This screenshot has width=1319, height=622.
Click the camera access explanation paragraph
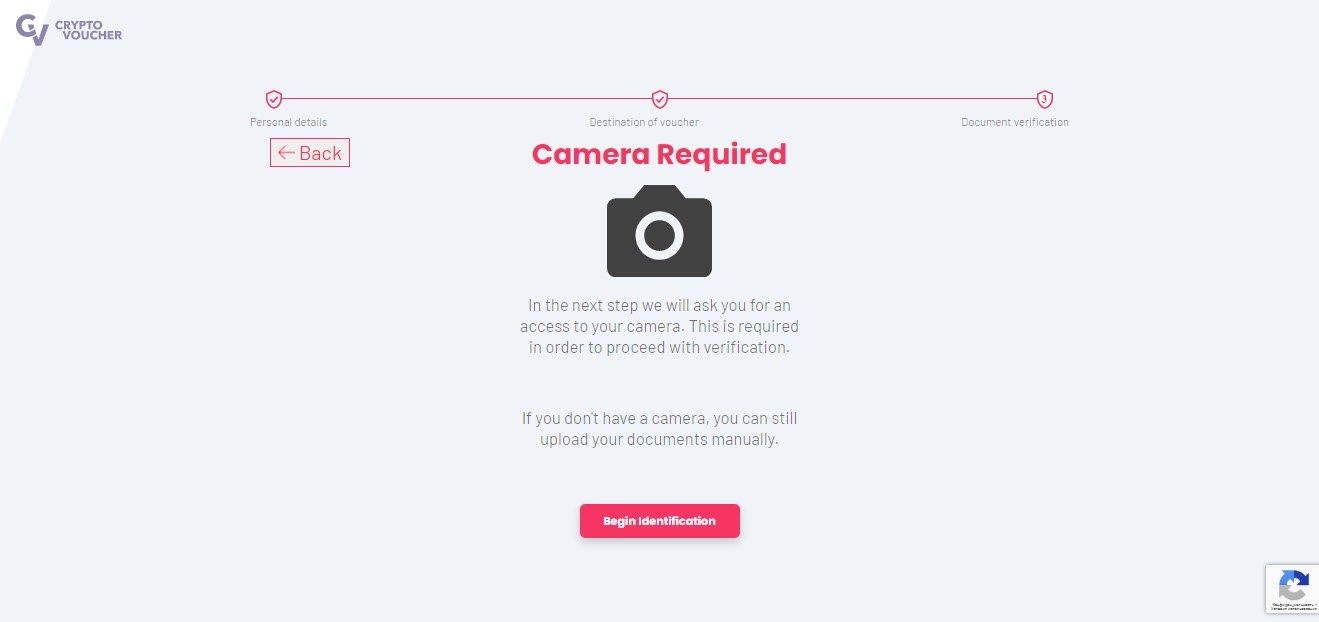(659, 326)
